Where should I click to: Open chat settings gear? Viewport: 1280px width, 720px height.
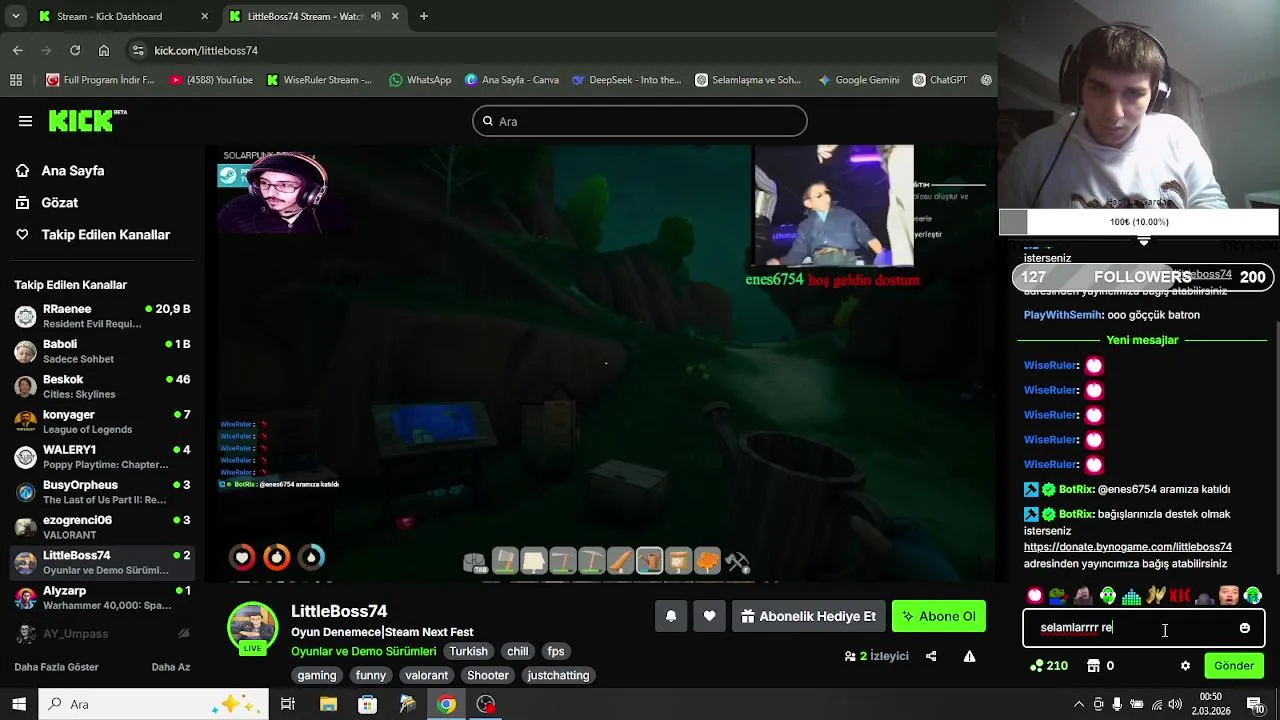coord(1185,666)
